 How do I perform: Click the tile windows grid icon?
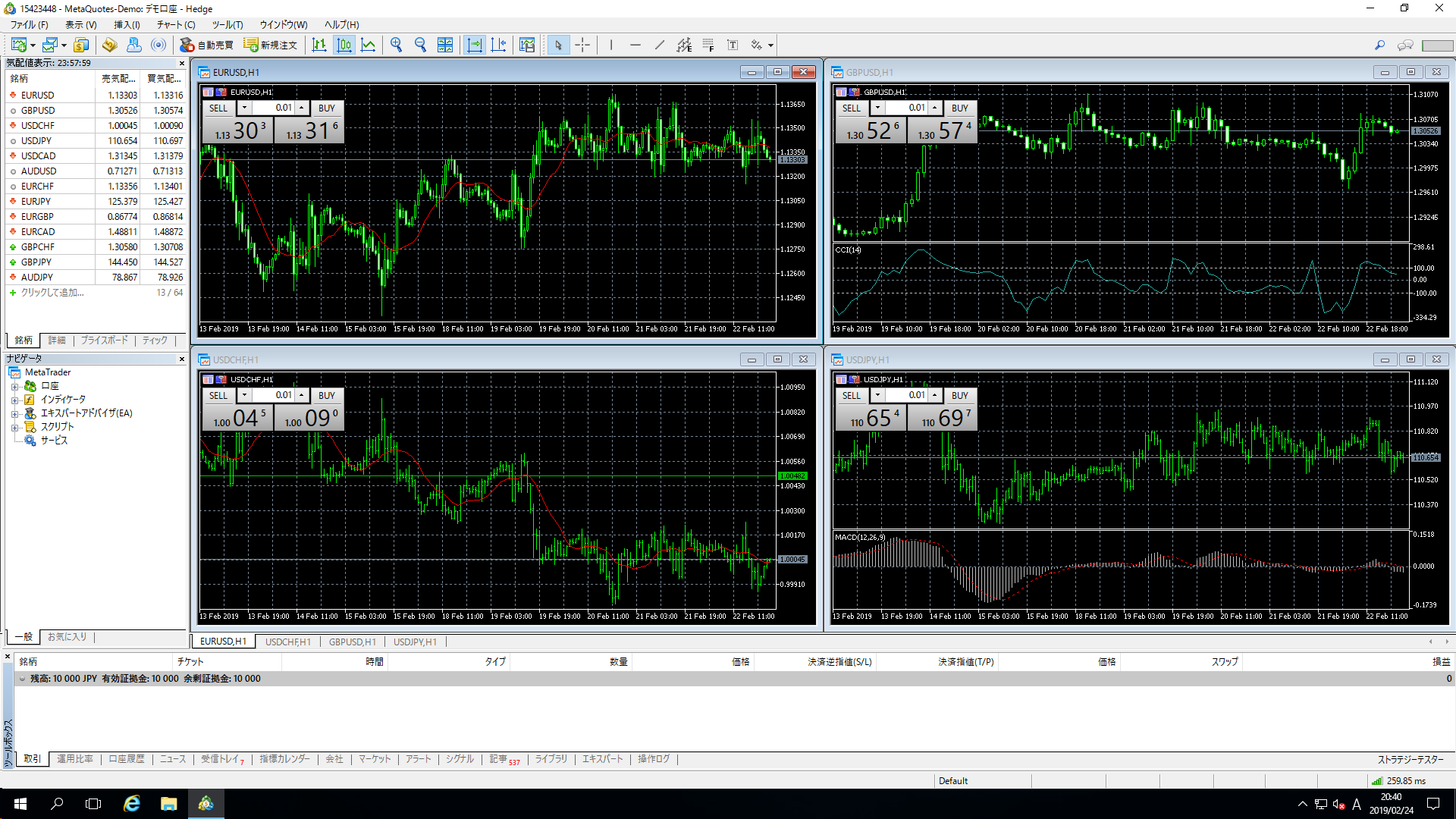click(445, 45)
